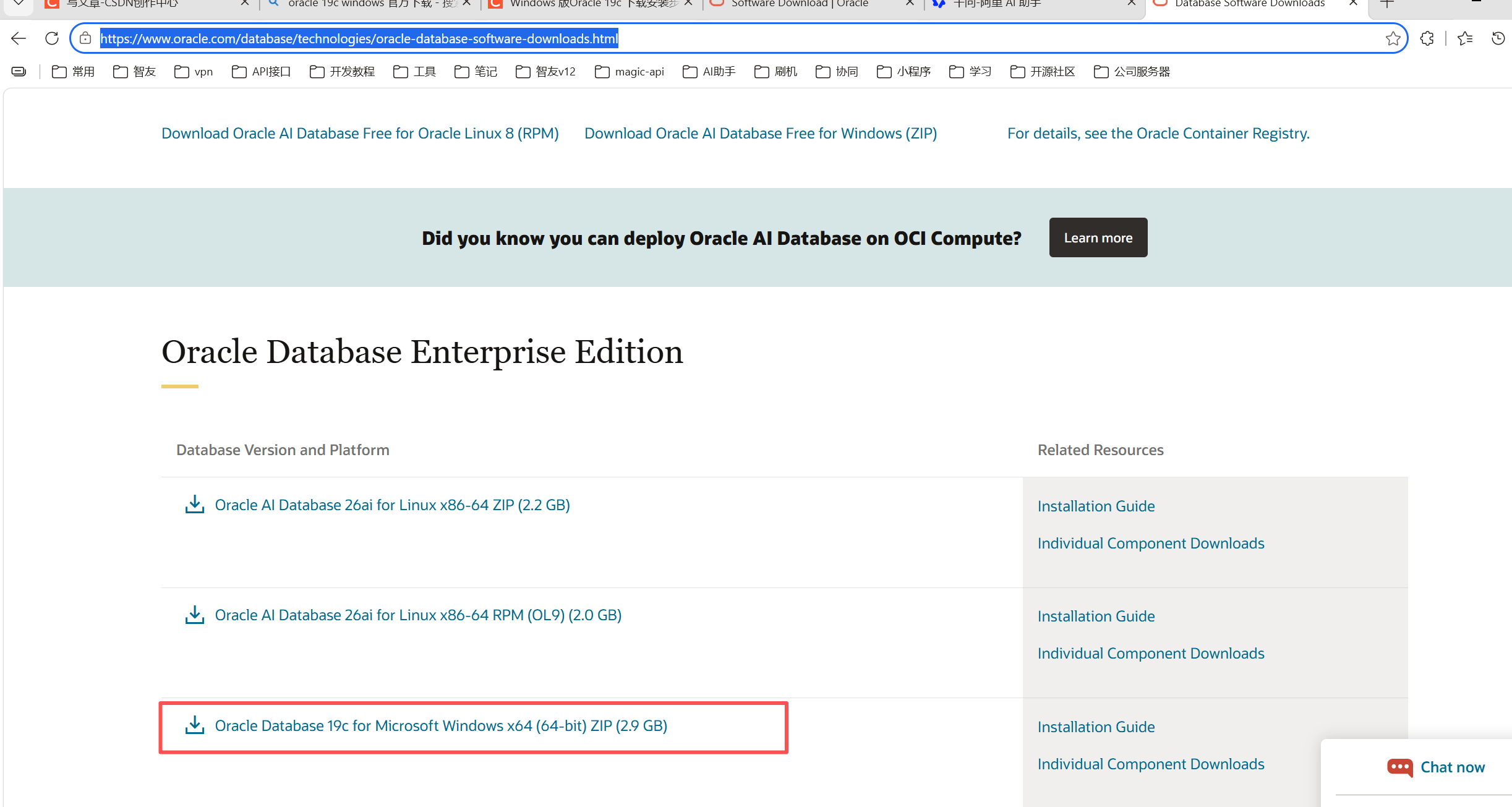Open the 开发教程 bookmarks folder
Image resolution: width=1512 pixels, height=807 pixels.
[x=342, y=72]
